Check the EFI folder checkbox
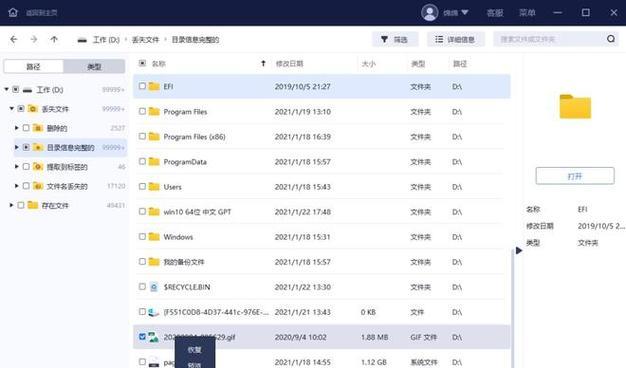 point(142,86)
